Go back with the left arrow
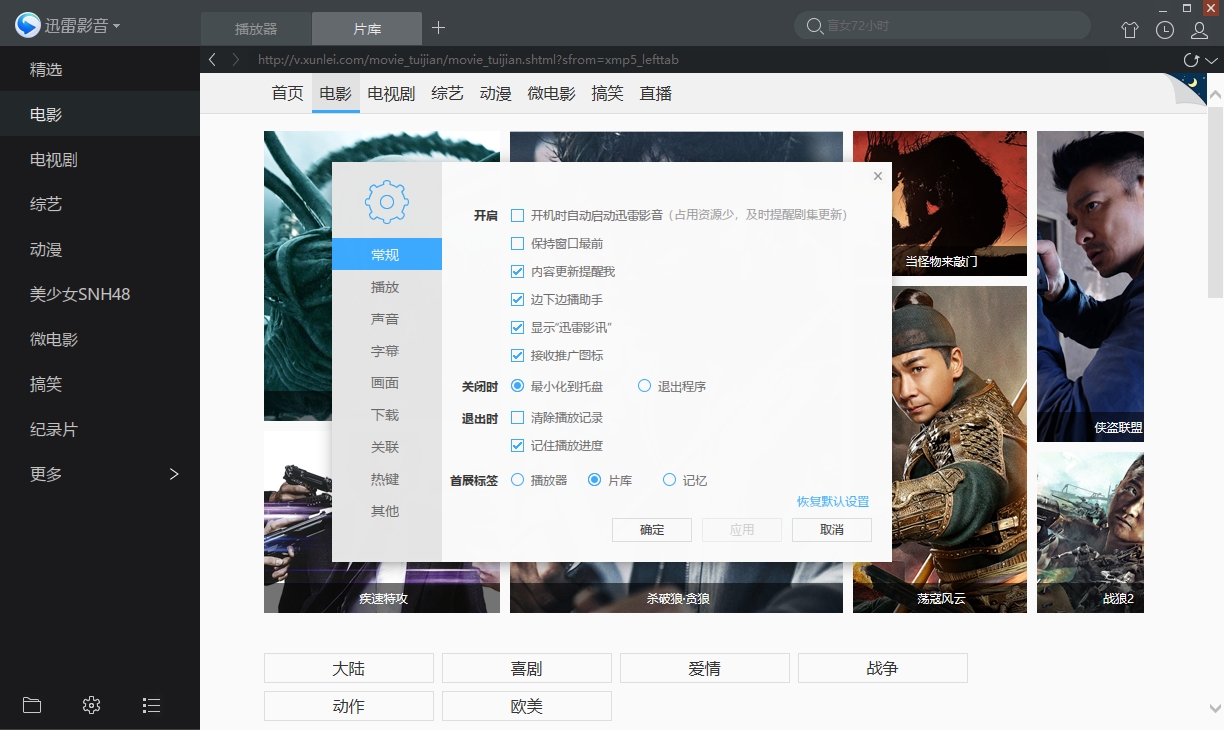 coord(212,60)
